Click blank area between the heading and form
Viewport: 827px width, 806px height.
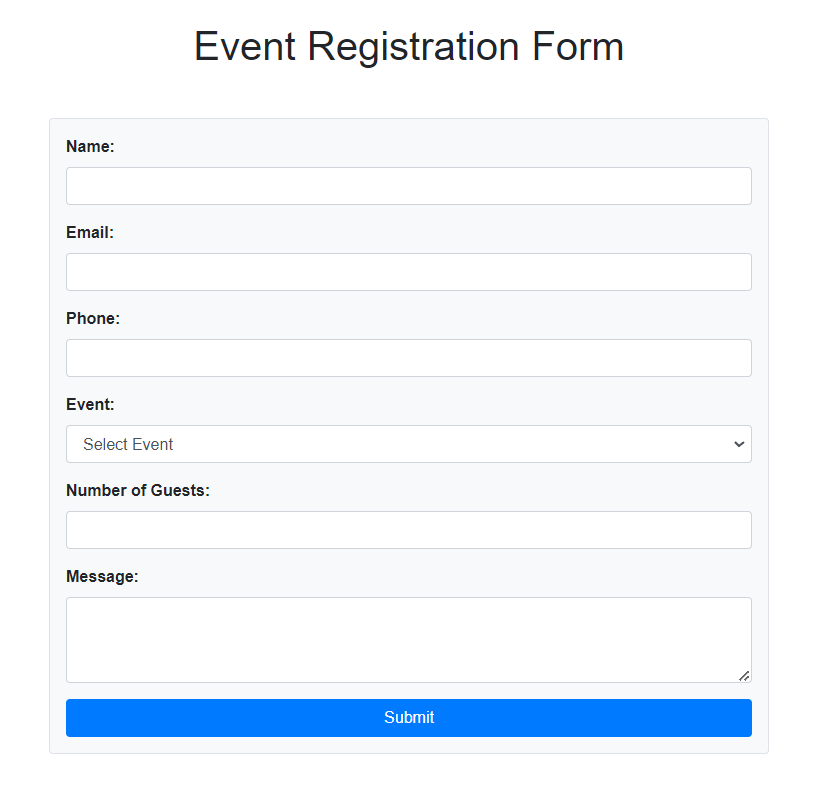(x=409, y=94)
